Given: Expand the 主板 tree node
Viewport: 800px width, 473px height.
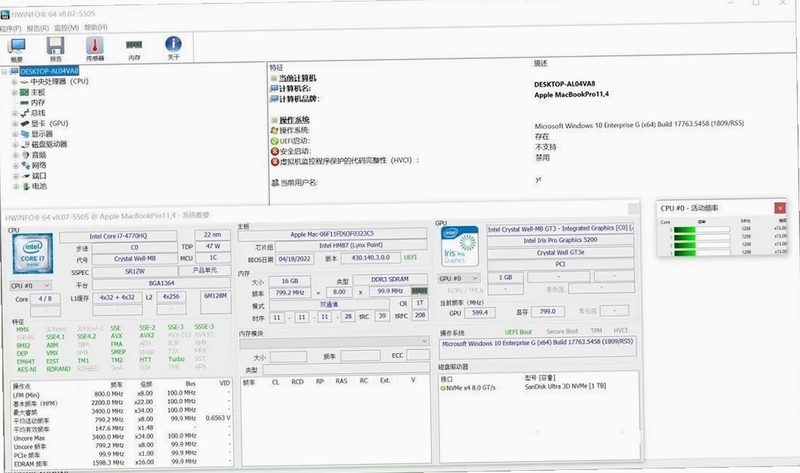Looking at the screenshot, I should point(14,92).
